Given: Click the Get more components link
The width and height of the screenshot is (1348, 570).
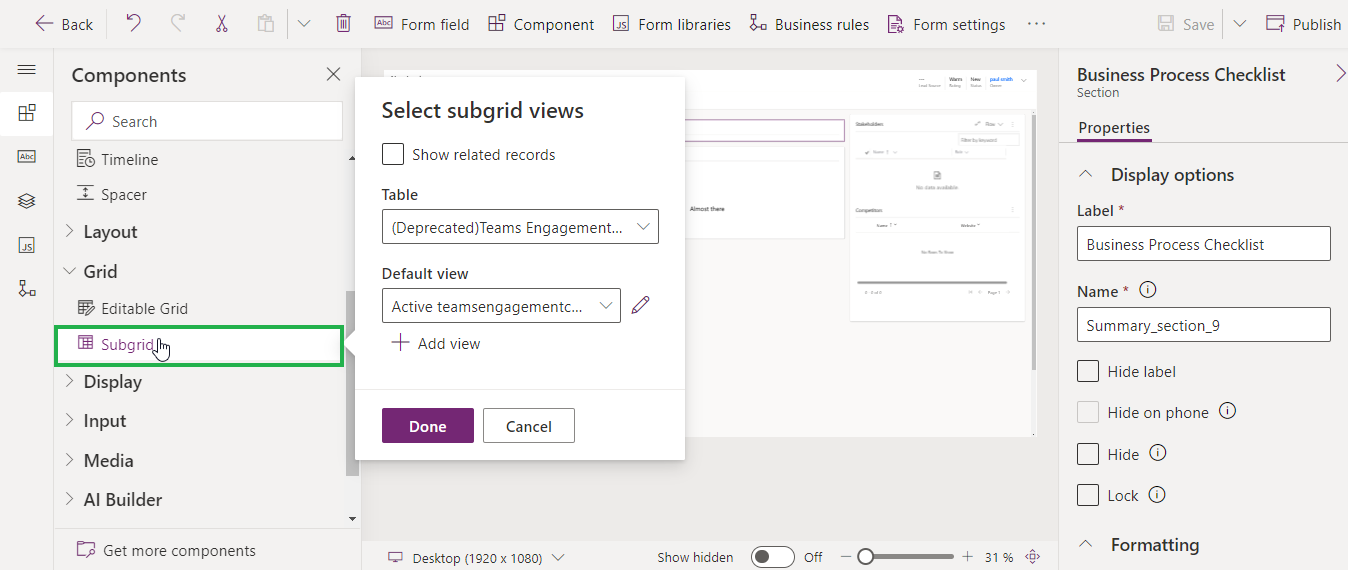Looking at the screenshot, I should (179, 550).
